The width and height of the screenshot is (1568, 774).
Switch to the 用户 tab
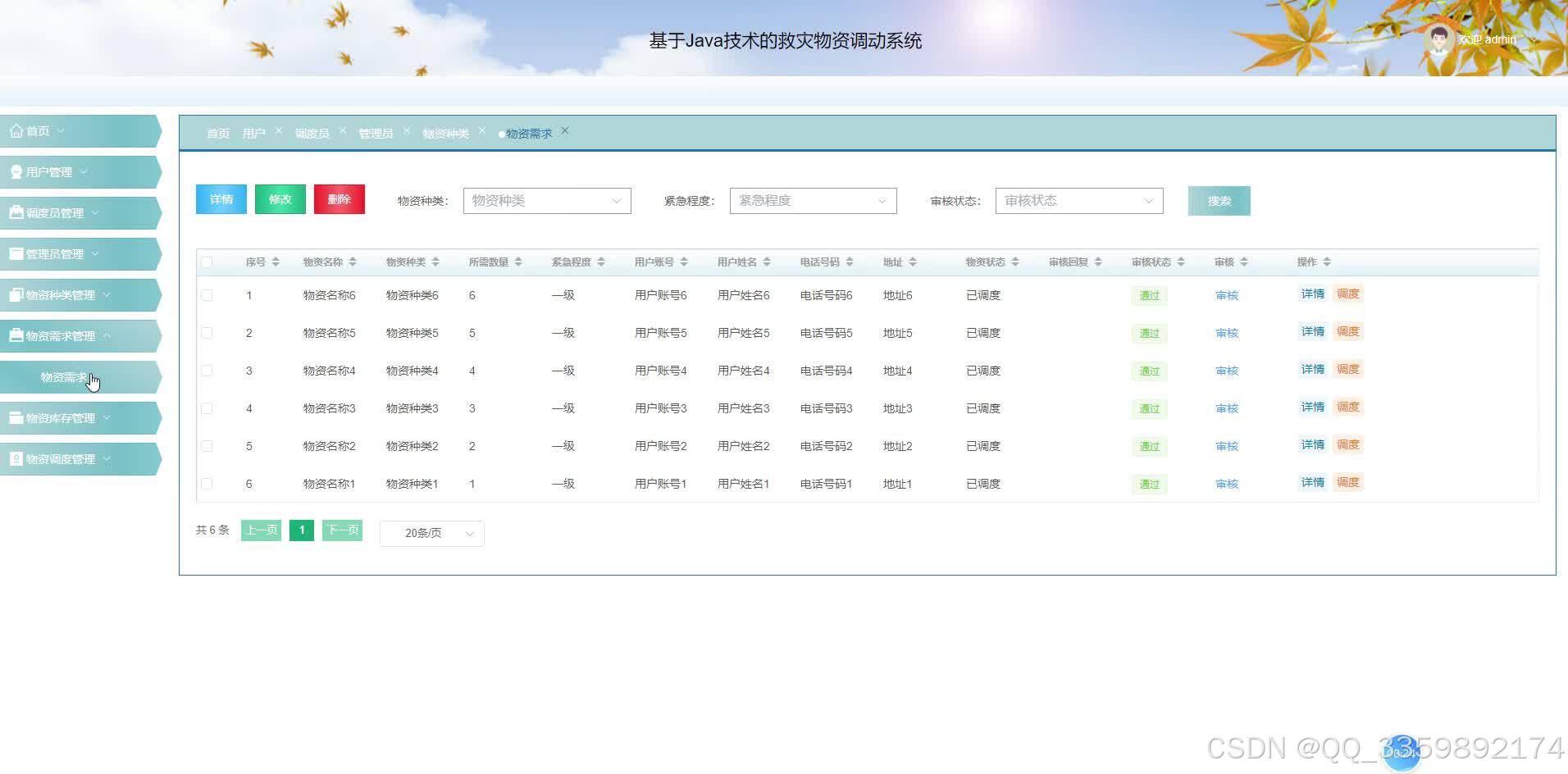pyautogui.click(x=253, y=134)
